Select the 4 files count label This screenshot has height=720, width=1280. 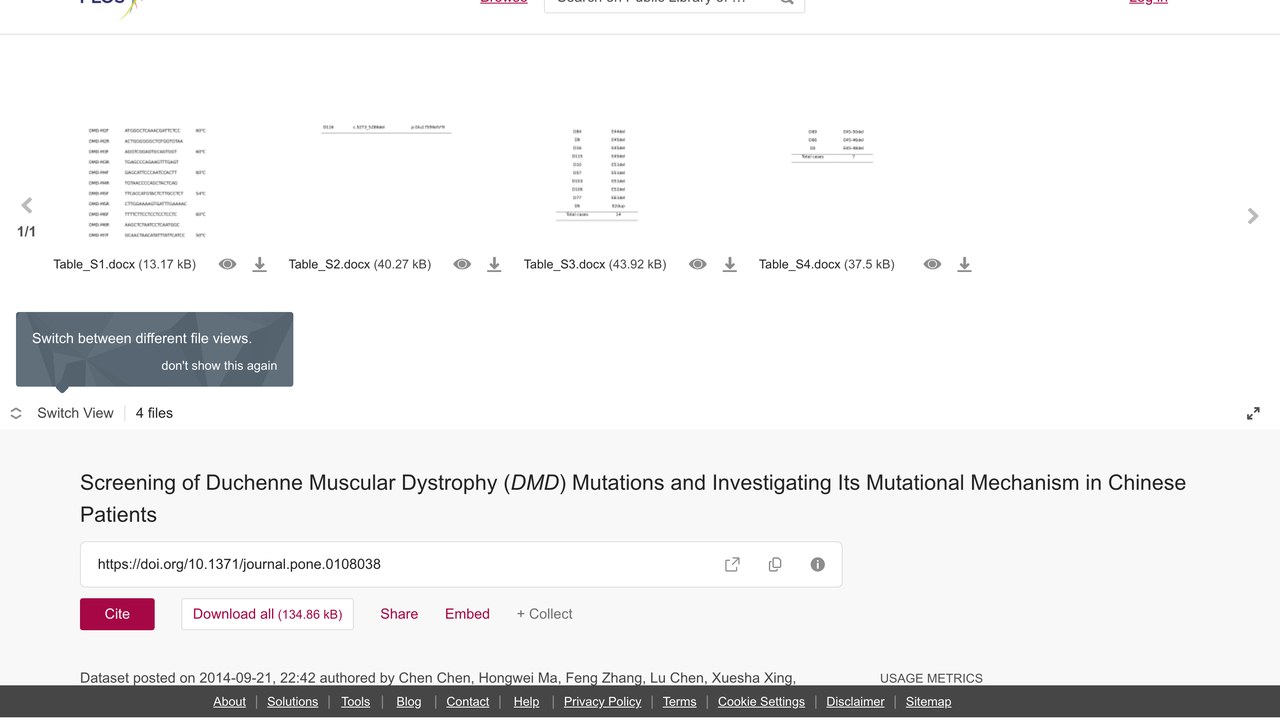pyautogui.click(x=154, y=413)
